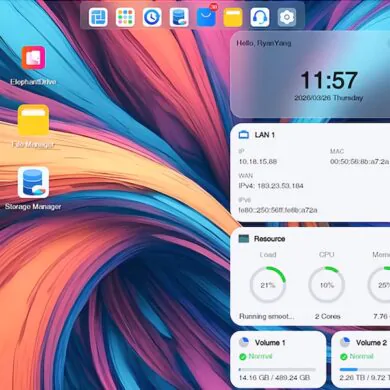The height and width of the screenshot is (390, 390).
Task: Click the WAN IPv4 address 183.23.53.184
Action: click(x=271, y=186)
